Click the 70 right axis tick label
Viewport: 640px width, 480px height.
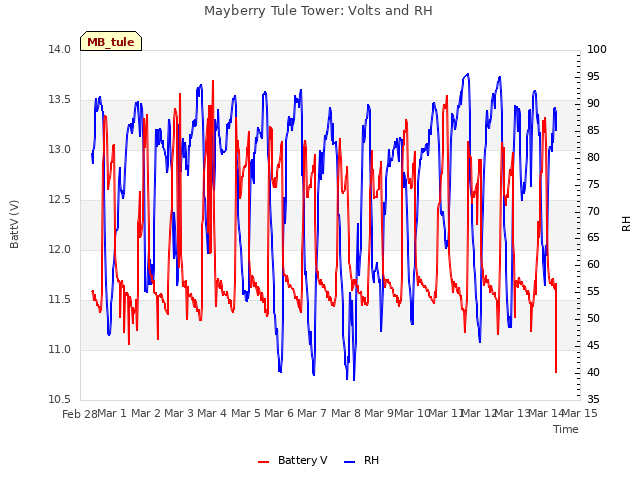pos(593,211)
